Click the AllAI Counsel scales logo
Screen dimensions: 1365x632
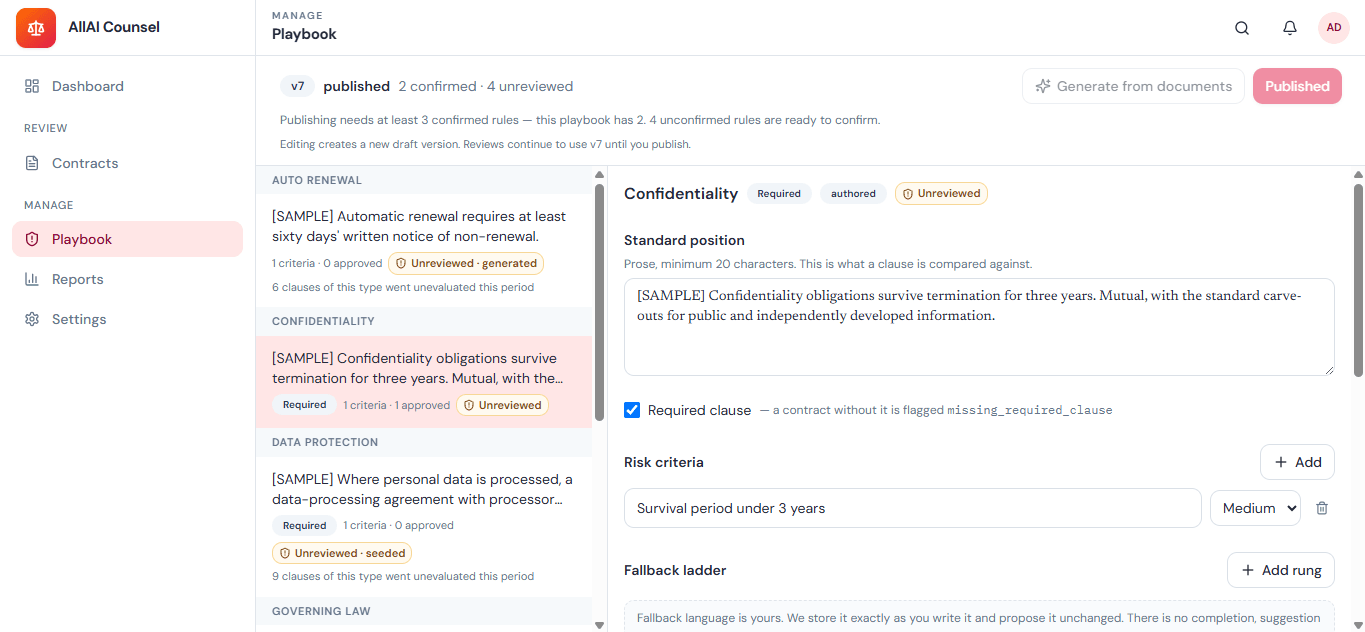tap(36, 28)
